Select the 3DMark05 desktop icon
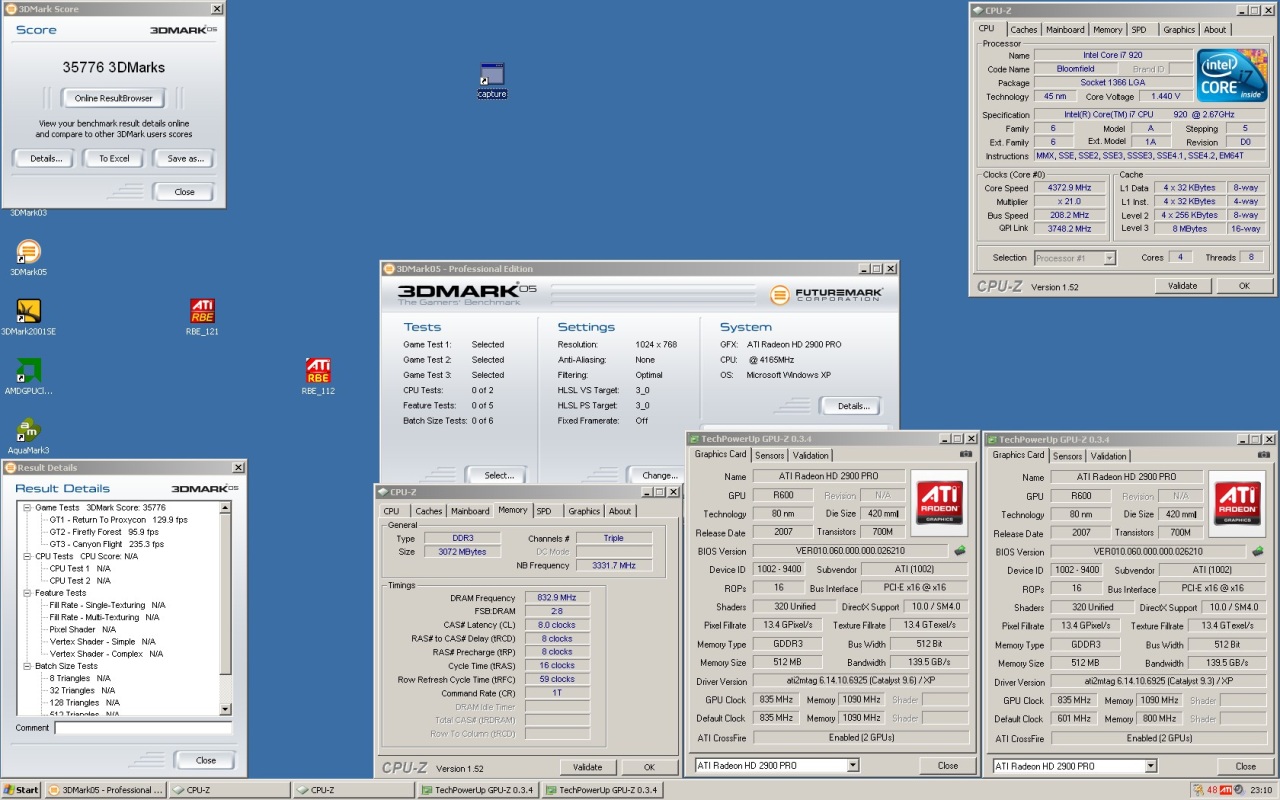Screen dimensions: 1280x800 click(29, 258)
